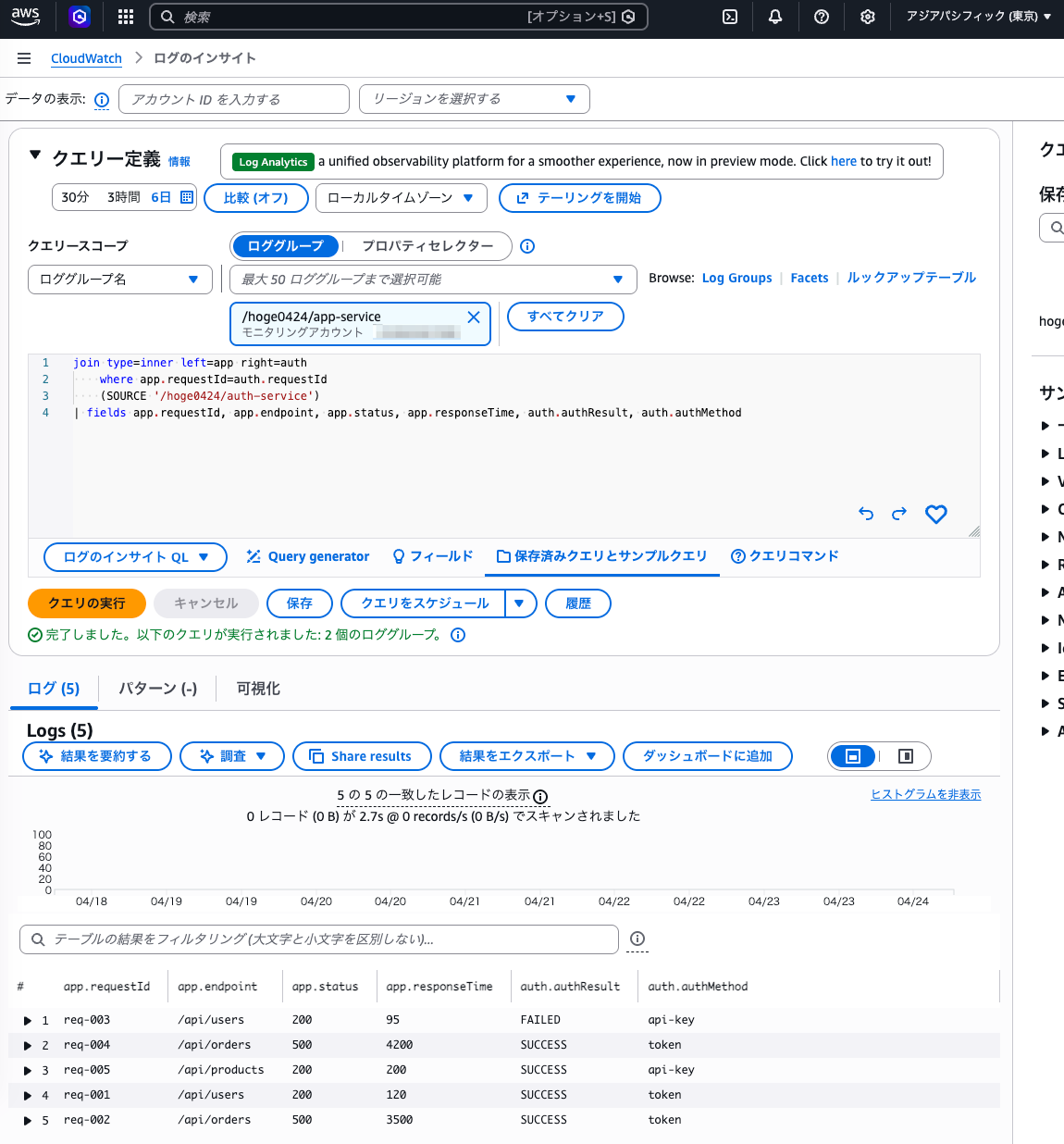Switch to the パターン tab
The width and height of the screenshot is (1064, 1144).
point(156,689)
